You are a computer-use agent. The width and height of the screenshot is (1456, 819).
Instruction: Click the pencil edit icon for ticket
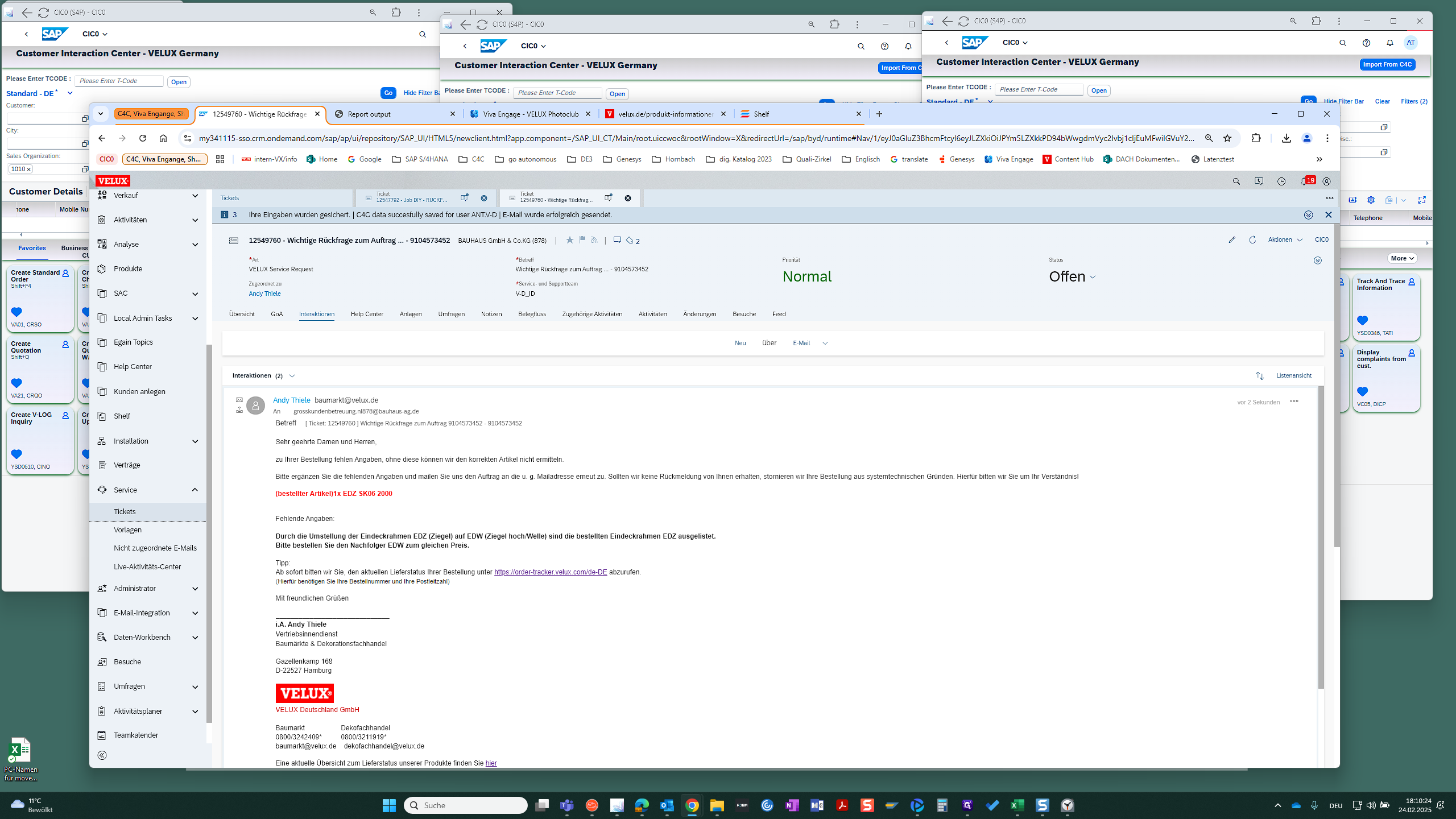(x=1232, y=240)
